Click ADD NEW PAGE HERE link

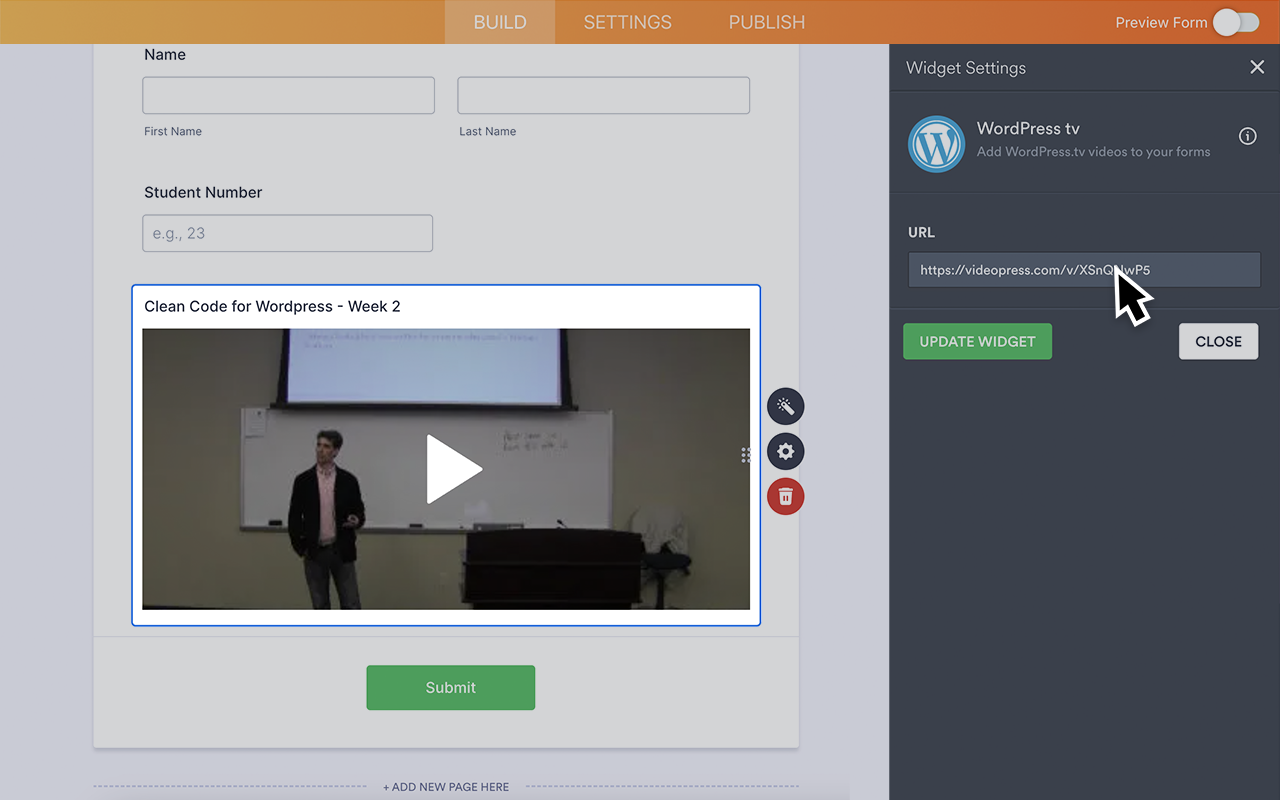(x=446, y=787)
